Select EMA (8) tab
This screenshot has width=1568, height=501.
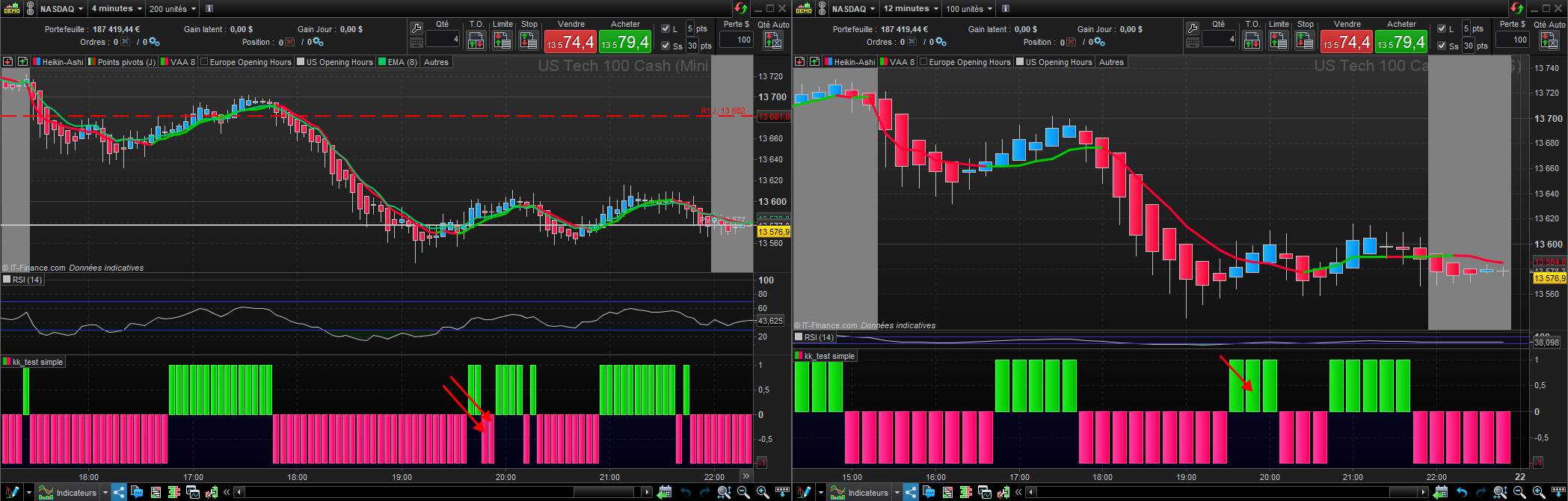pos(398,62)
